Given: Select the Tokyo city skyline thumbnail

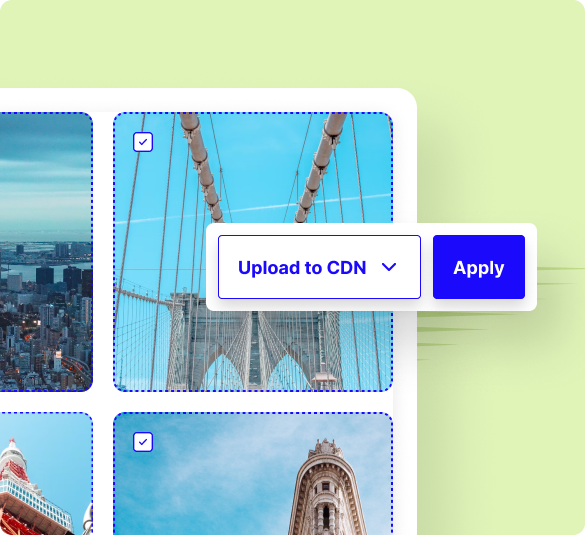Looking at the screenshot, I should (x=46, y=252).
